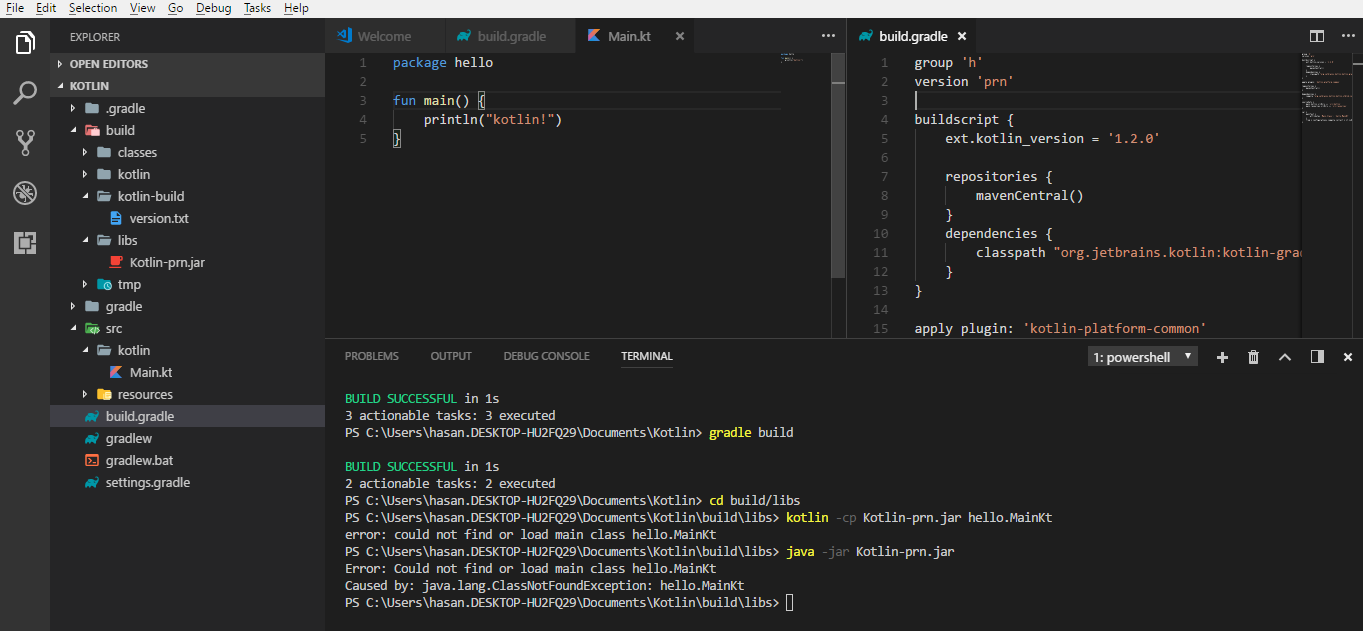This screenshot has height=631, width=1363.
Task: Switch to the Welcome editor tab
Action: click(x=384, y=36)
